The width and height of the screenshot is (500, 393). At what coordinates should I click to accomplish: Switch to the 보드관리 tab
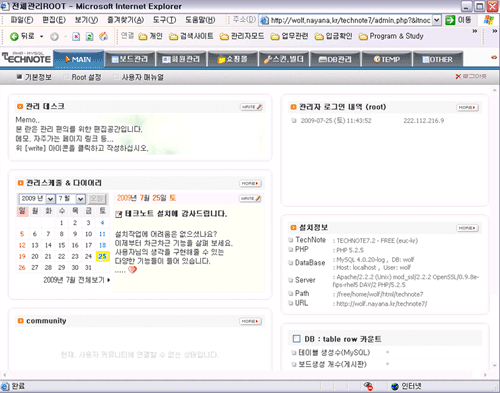coord(130,59)
